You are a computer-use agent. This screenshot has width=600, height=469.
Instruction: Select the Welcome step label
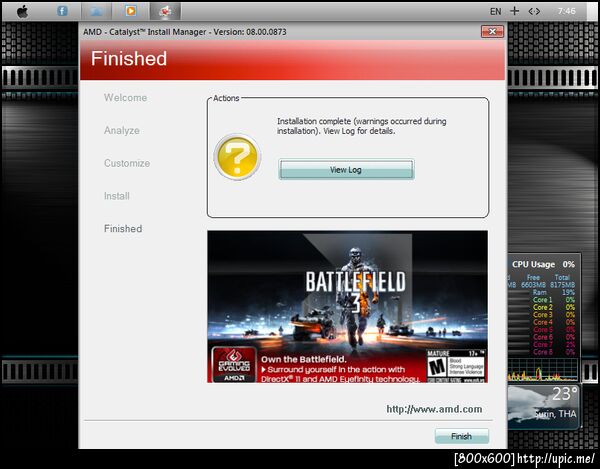[126, 98]
